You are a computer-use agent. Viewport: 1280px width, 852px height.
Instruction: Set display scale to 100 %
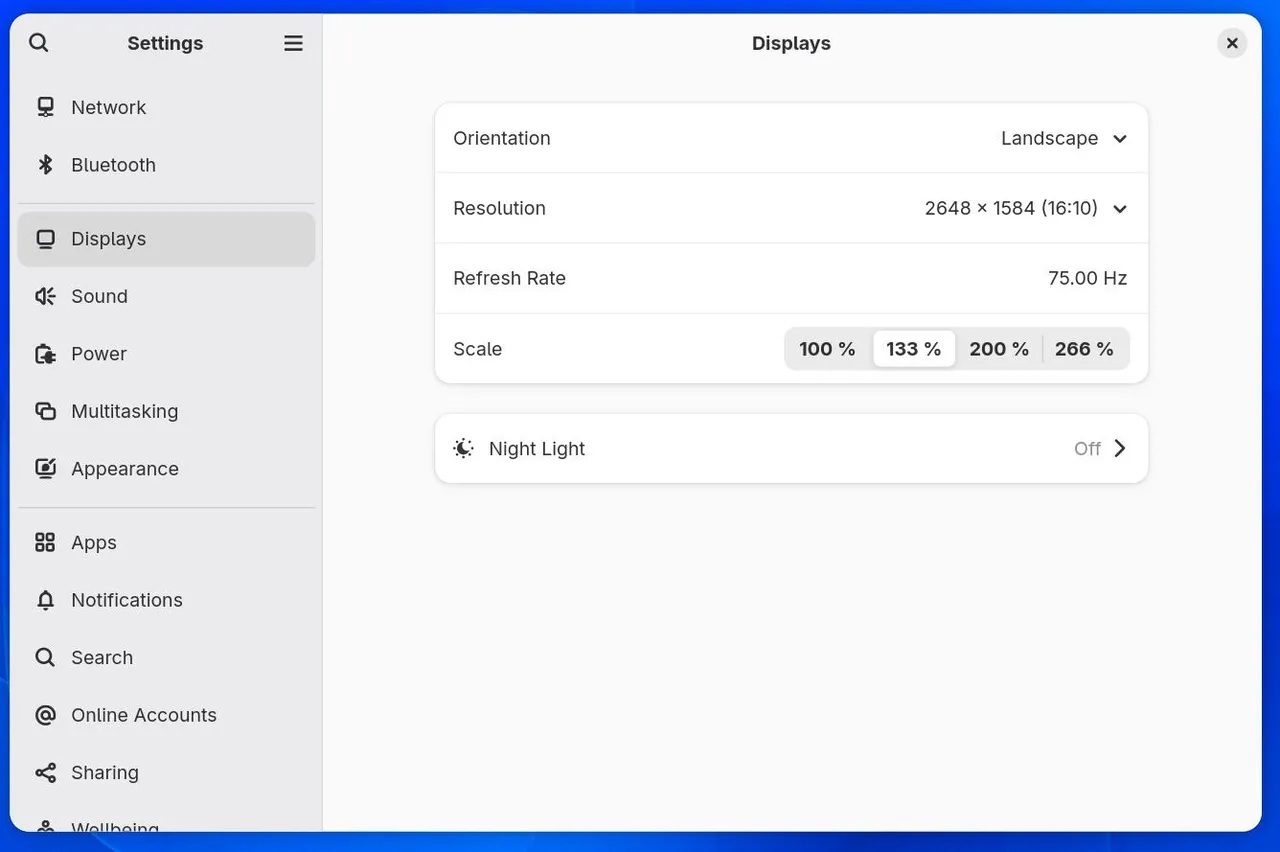[827, 349]
